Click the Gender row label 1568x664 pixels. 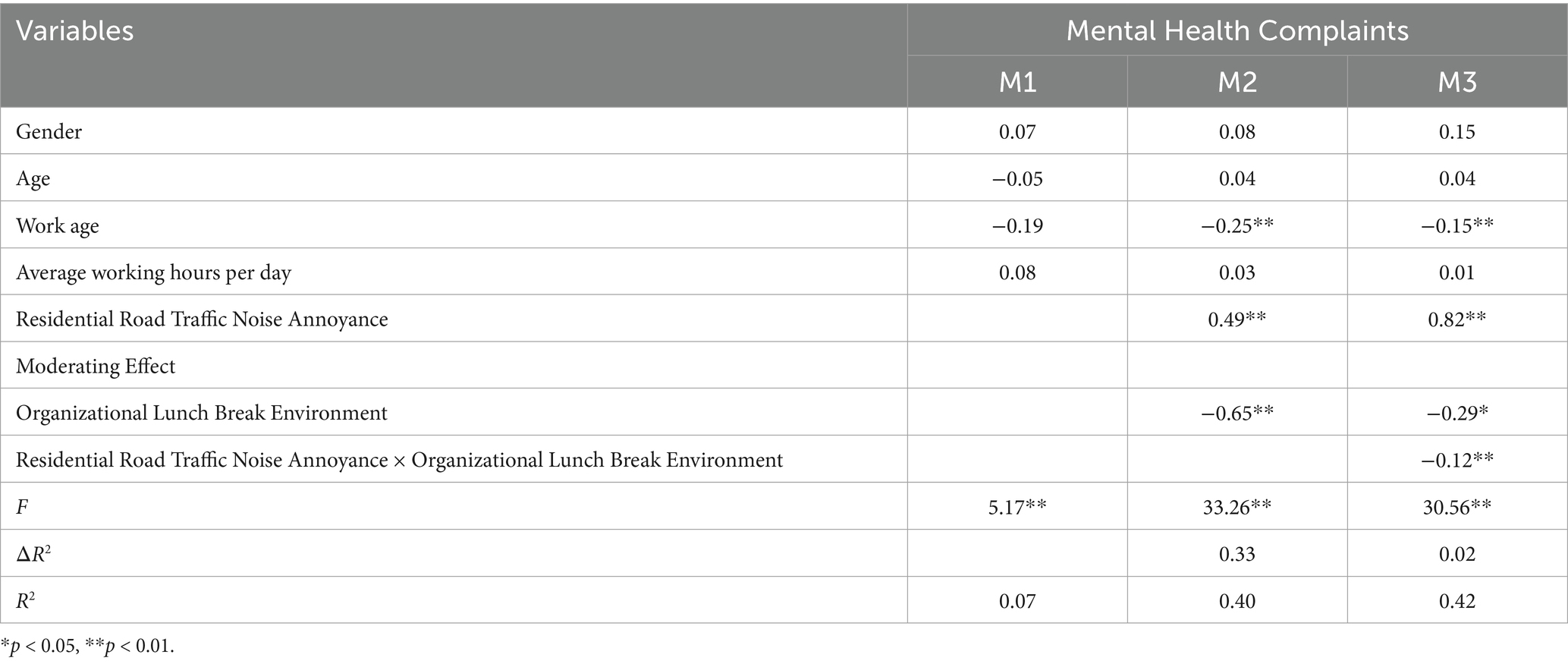(x=49, y=131)
